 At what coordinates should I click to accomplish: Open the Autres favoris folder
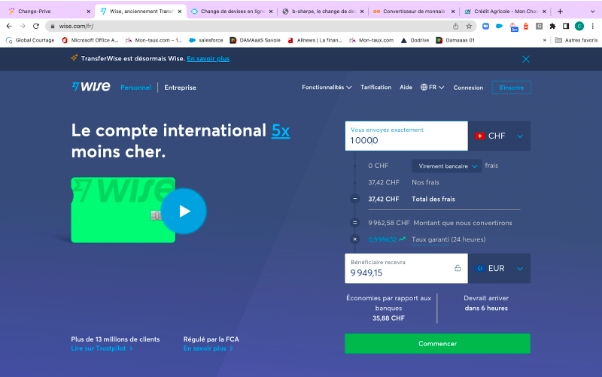coord(576,40)
